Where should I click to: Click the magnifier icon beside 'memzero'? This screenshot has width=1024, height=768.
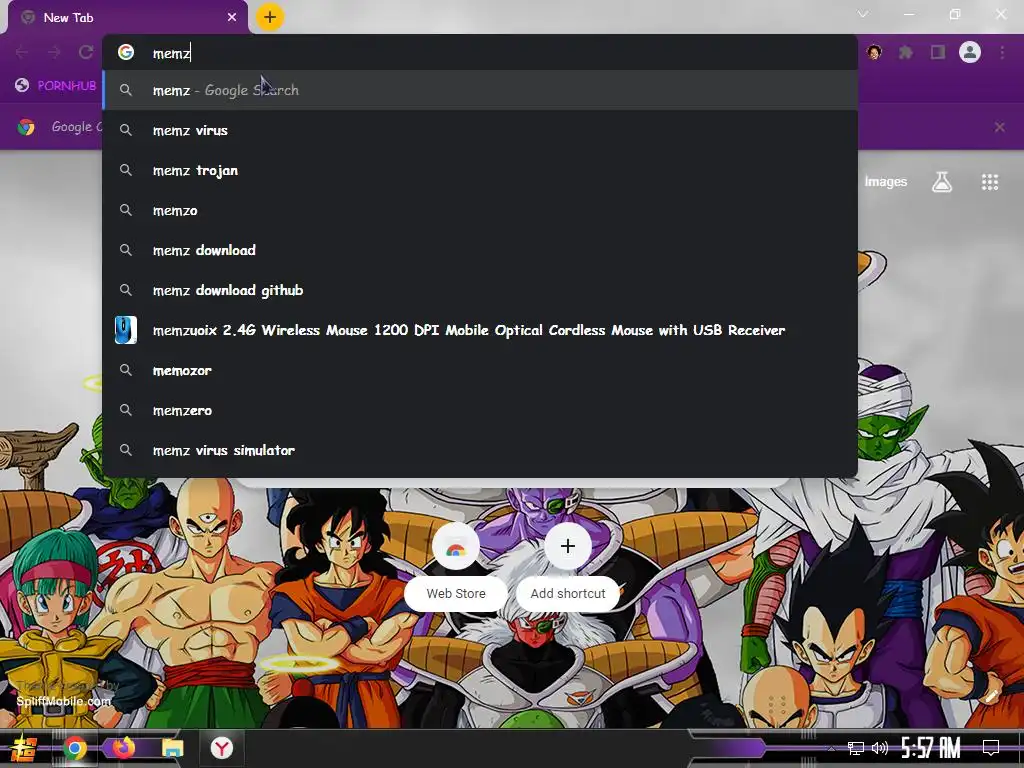126,409
